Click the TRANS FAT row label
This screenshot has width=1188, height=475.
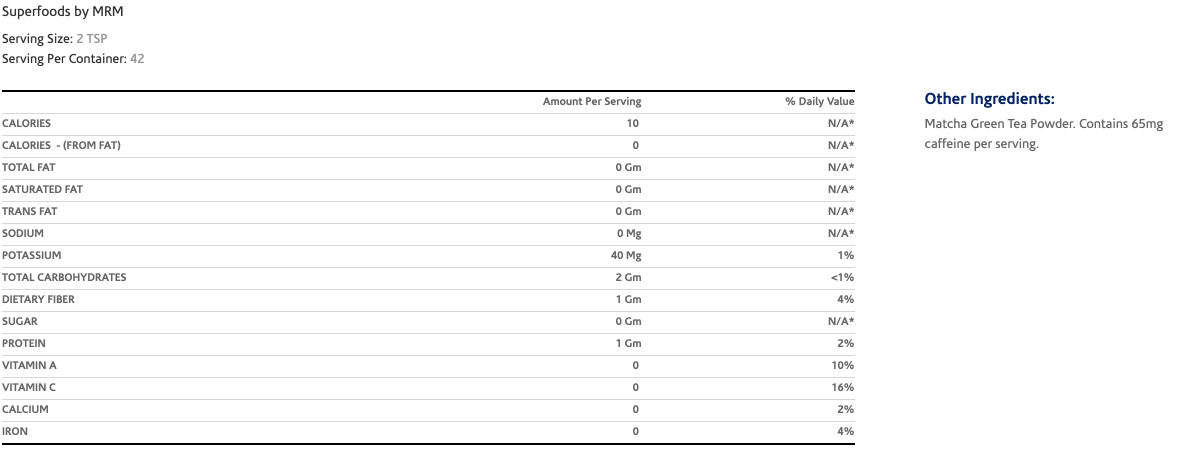click(29, 211)
